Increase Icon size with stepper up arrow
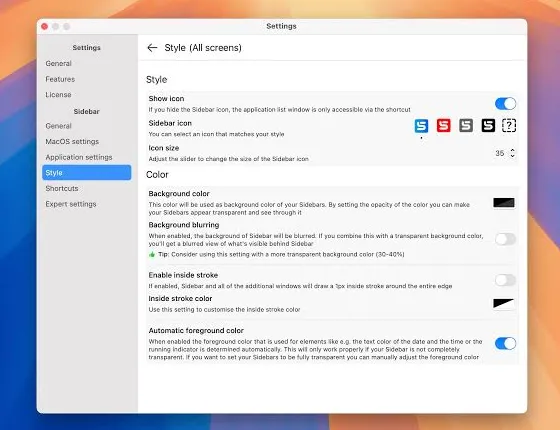The width and height of the screenshot is (560, 430). tap(512, 150)
